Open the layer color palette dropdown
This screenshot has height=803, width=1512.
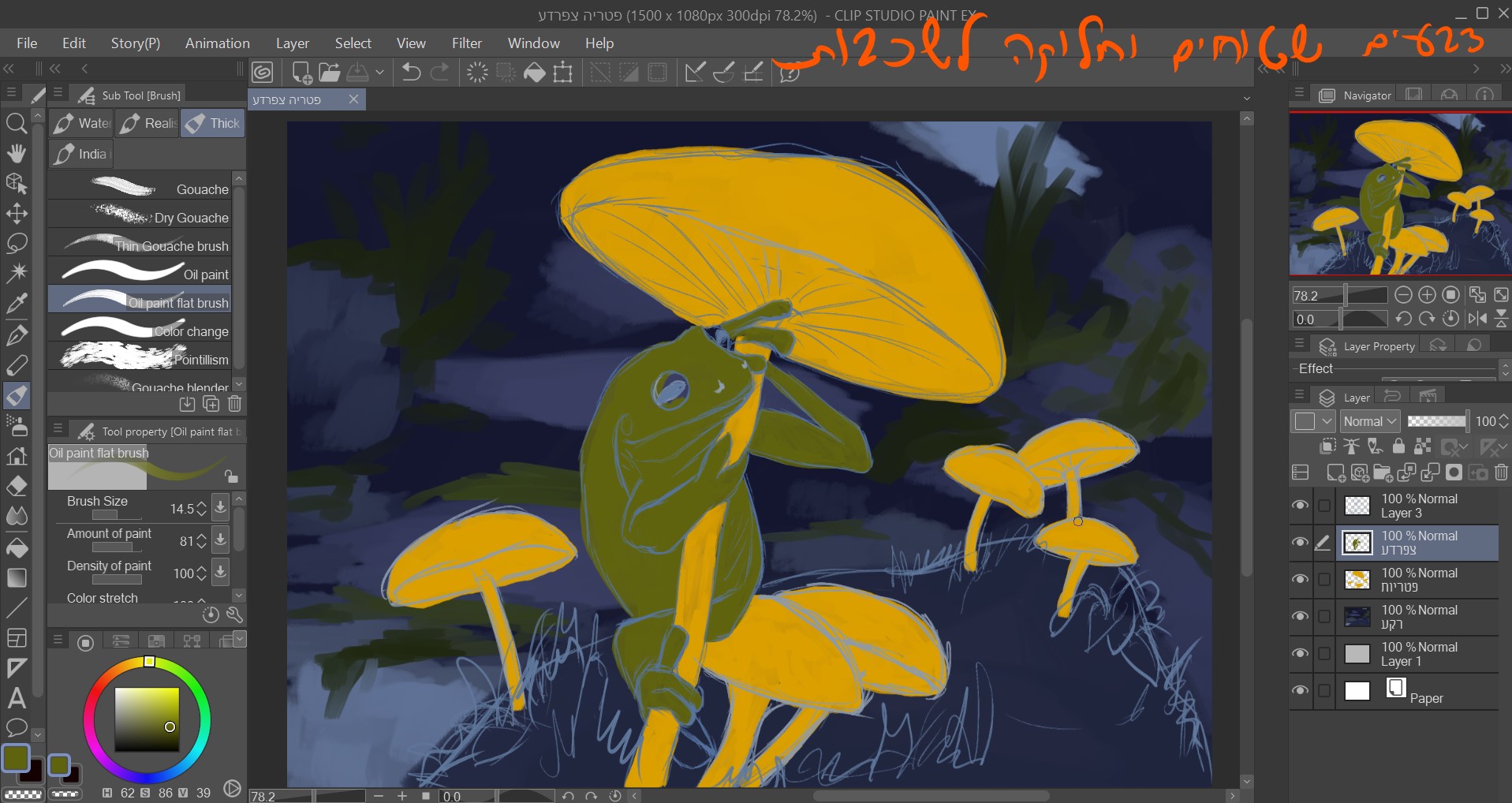point(1313,421)
